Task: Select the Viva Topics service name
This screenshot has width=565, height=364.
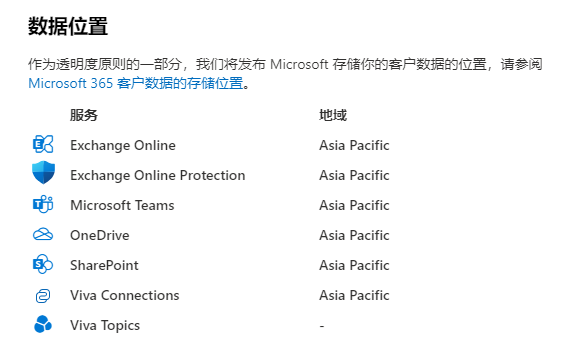Action: click(105, 325)
